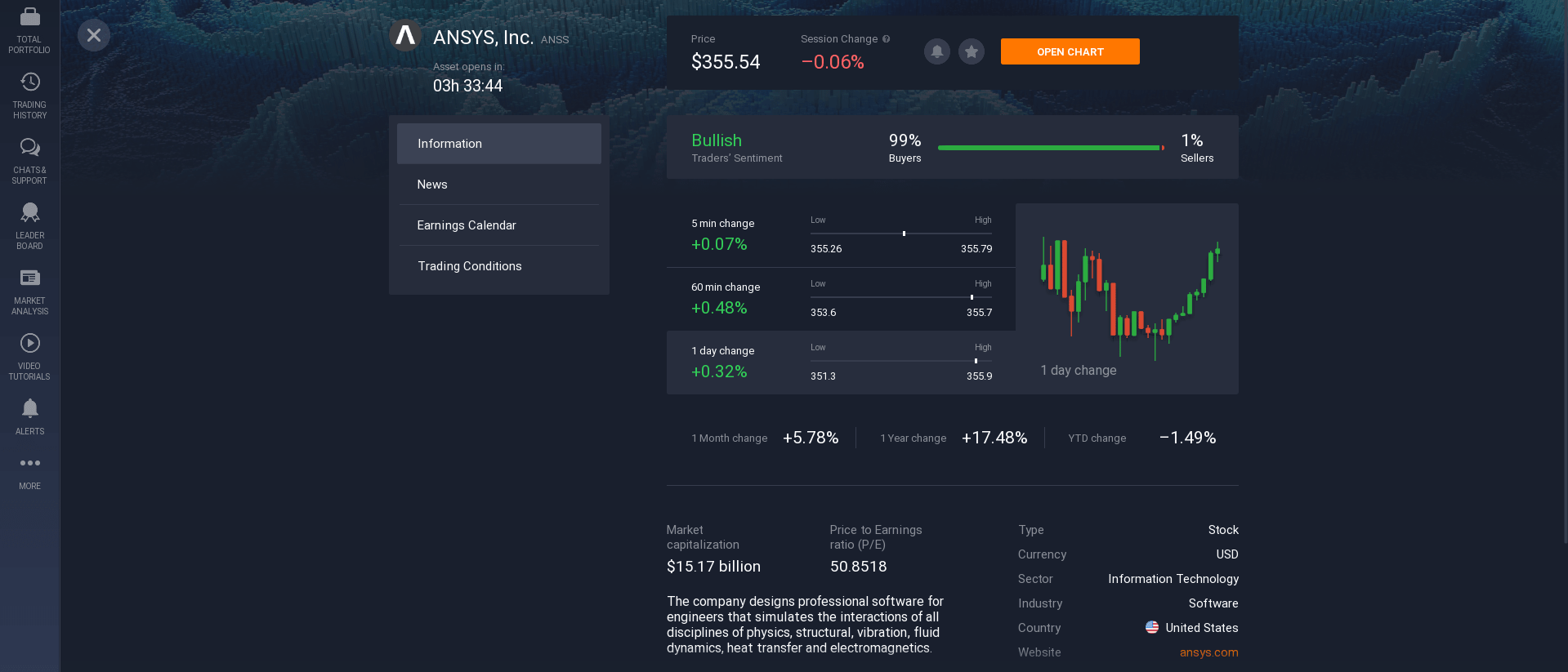The width and height of the screenshot is (1568, 672).
Task: Open Video Tutorials play icon
Action: [x=29, y=343]
